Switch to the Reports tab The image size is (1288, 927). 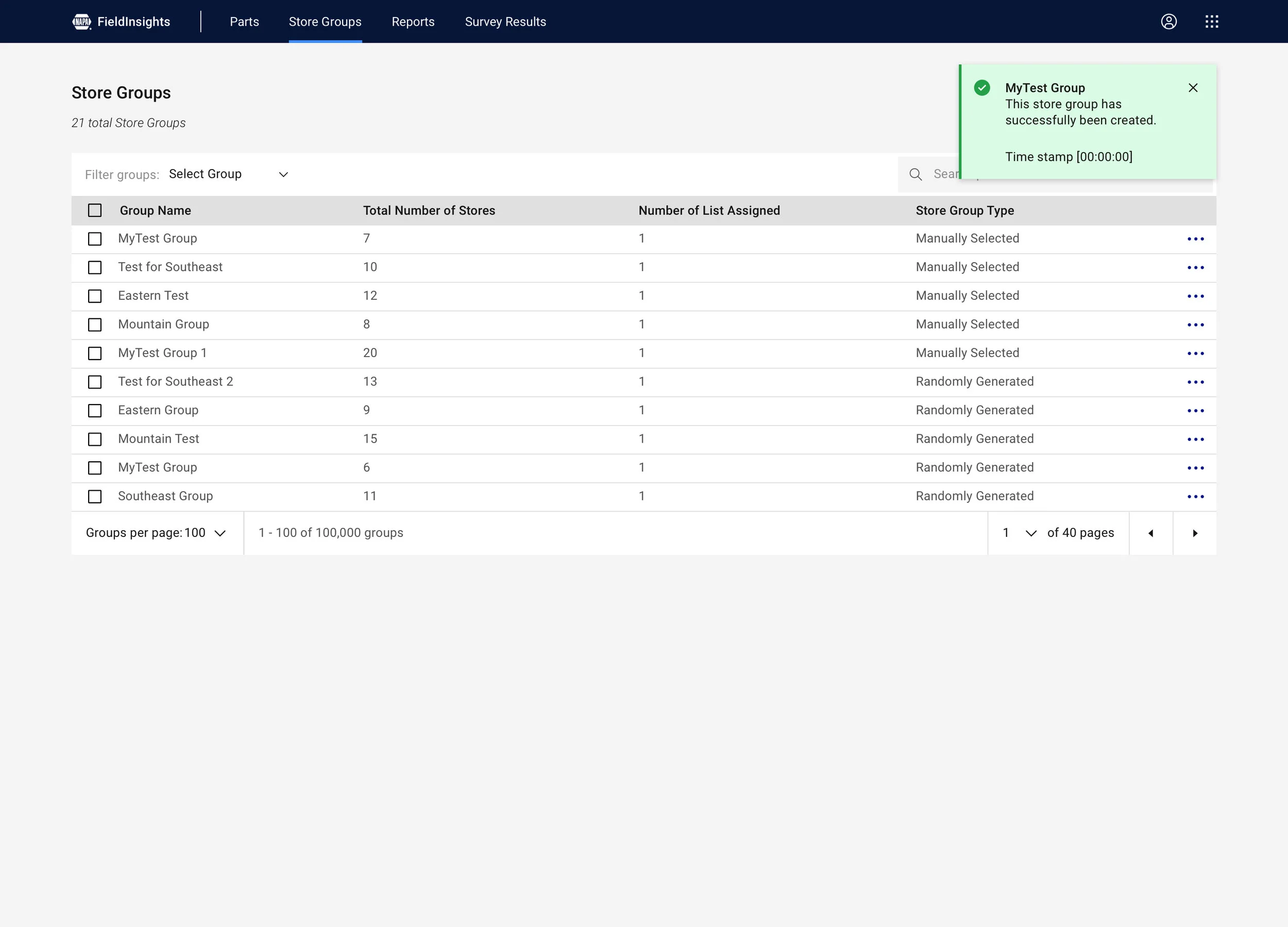[x=413, y=22]
